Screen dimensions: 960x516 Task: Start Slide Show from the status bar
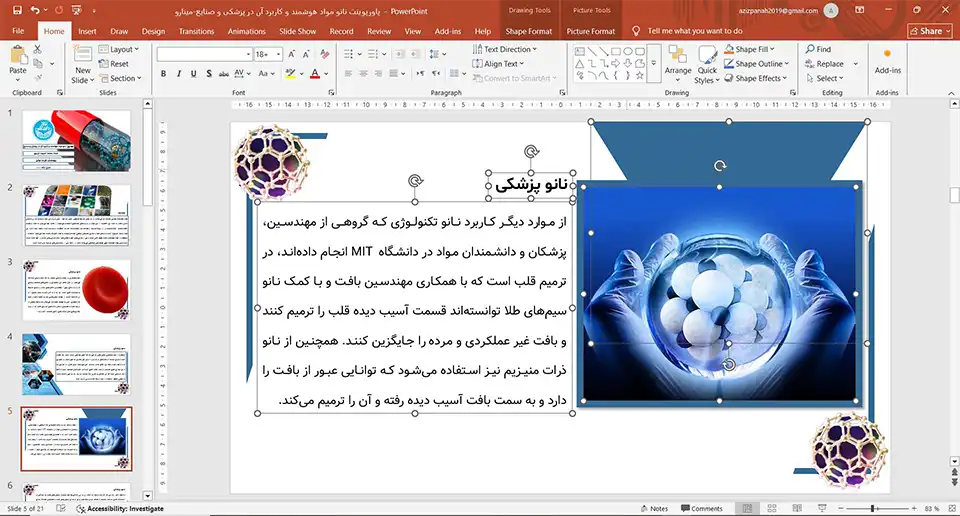coord(822,509)
